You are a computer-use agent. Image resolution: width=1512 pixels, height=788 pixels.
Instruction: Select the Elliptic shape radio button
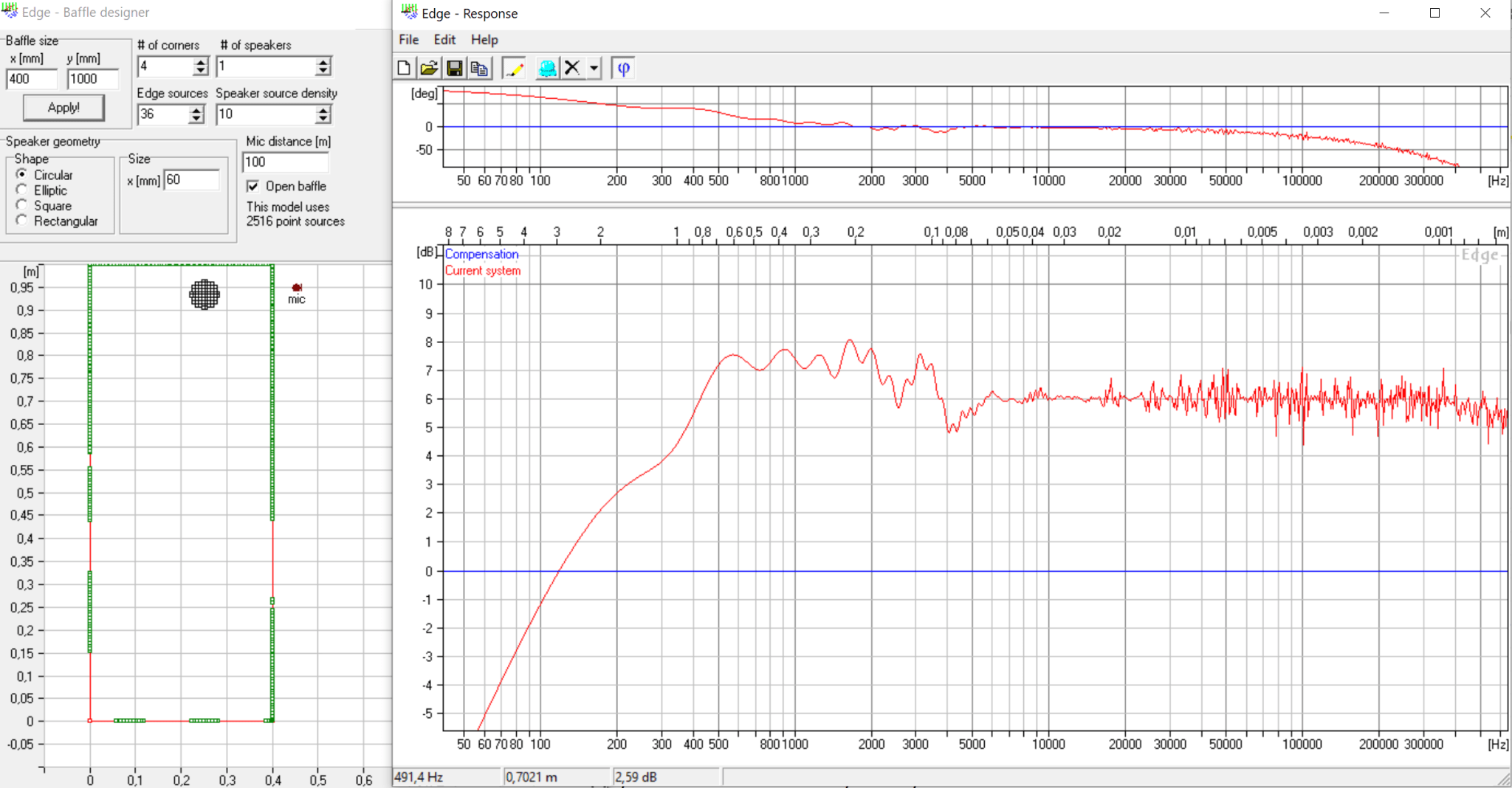21,190
